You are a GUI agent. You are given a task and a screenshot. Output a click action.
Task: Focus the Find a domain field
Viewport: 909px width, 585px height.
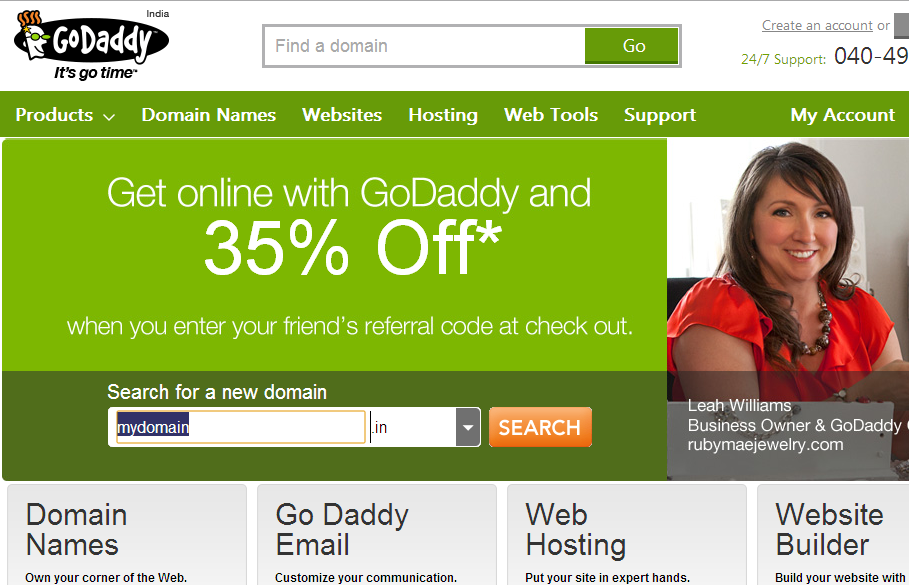pyautogui.click(x=424, y=46)
